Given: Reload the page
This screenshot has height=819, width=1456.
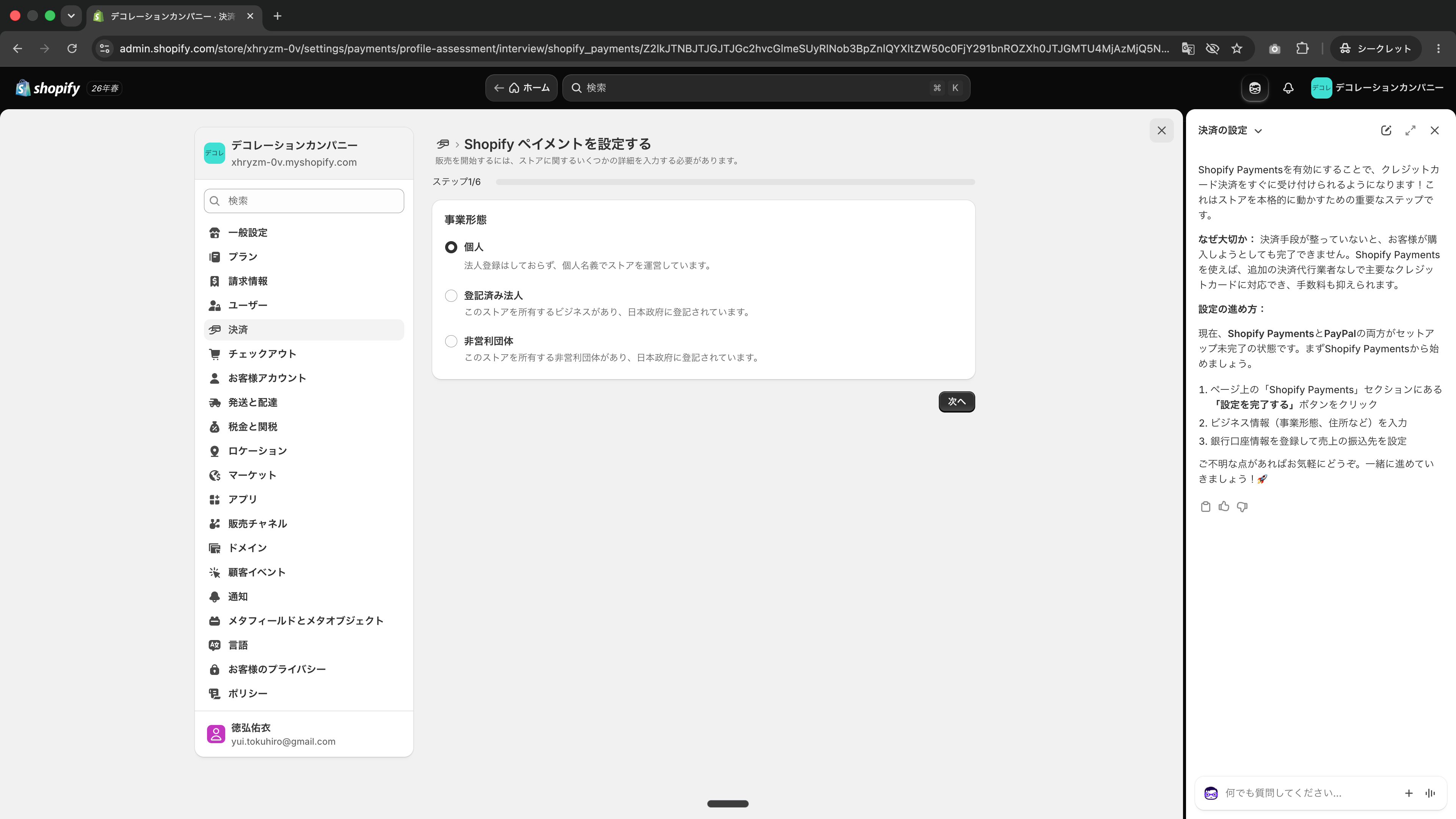Looking at the screenshot, I should [x=72, y=49].
